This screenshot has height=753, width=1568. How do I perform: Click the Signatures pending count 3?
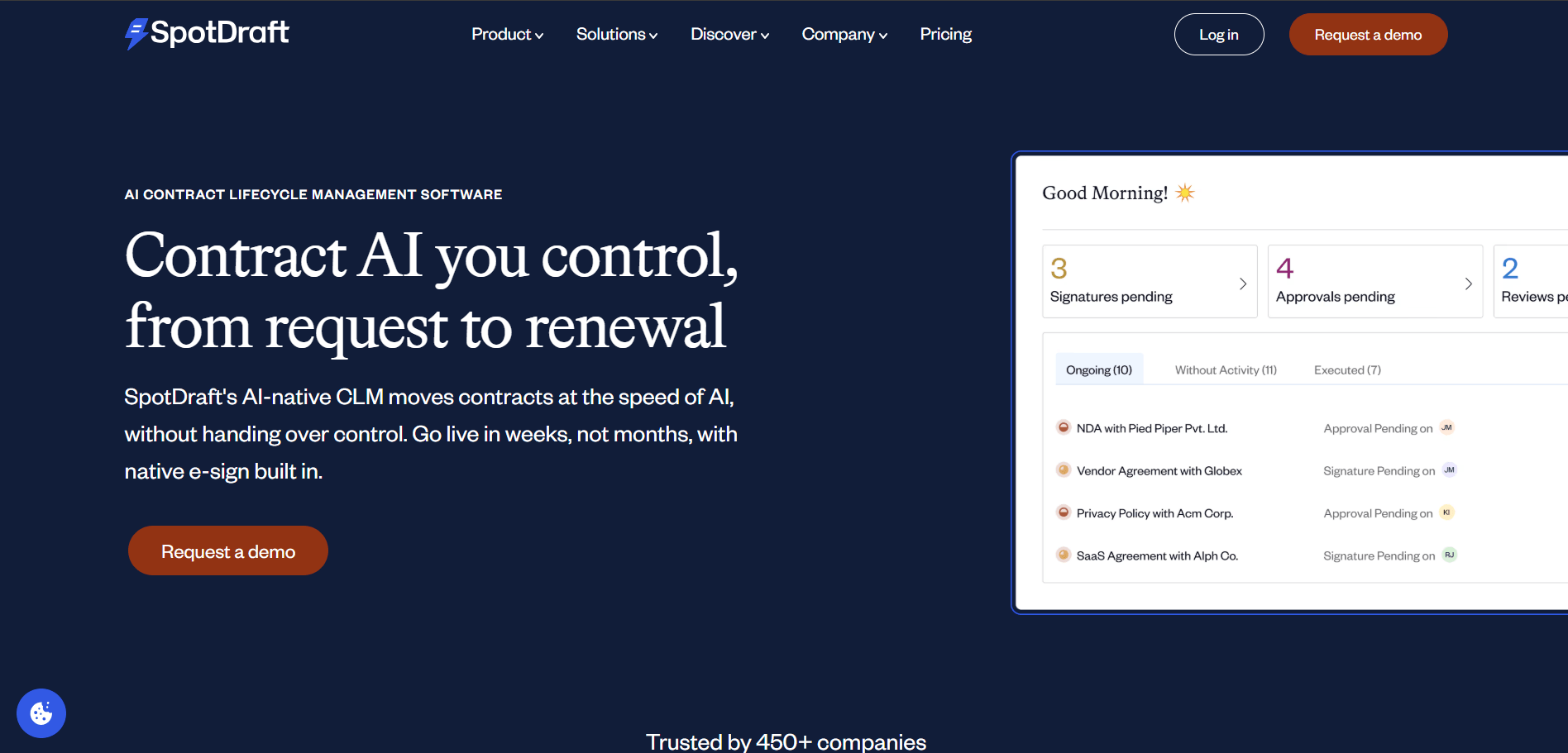click(1059, 268)
